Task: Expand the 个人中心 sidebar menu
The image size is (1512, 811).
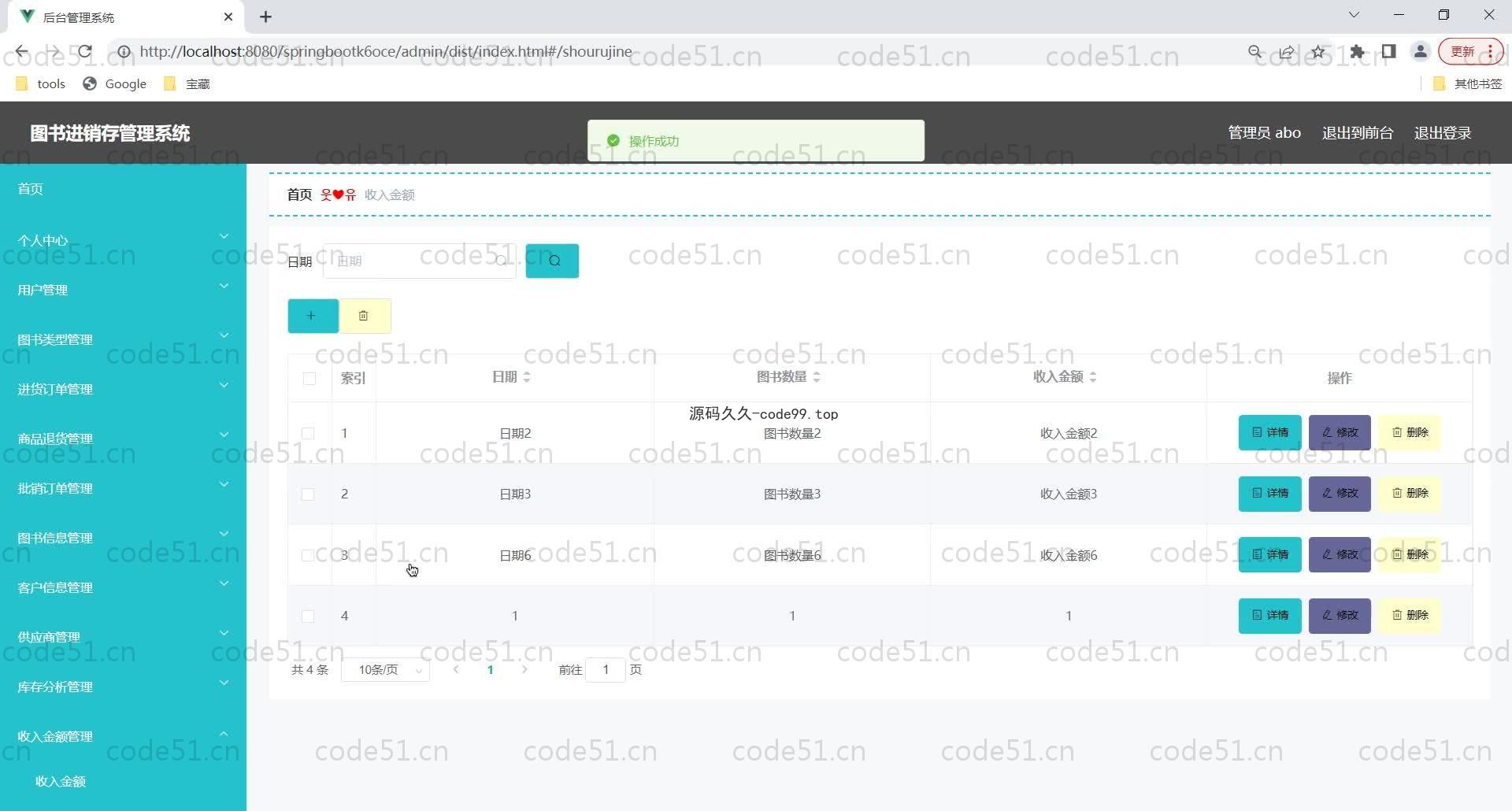Action: pos(123,239)
